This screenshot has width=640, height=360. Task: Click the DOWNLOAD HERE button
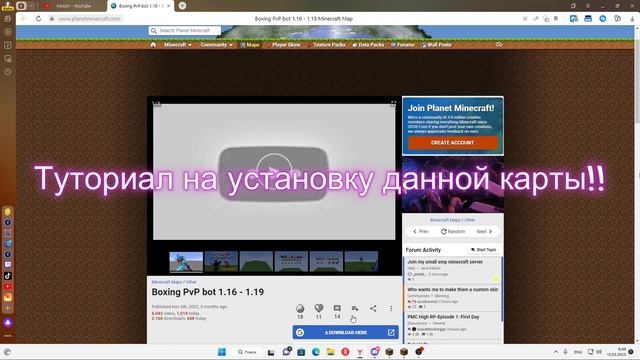click(346, 332)
